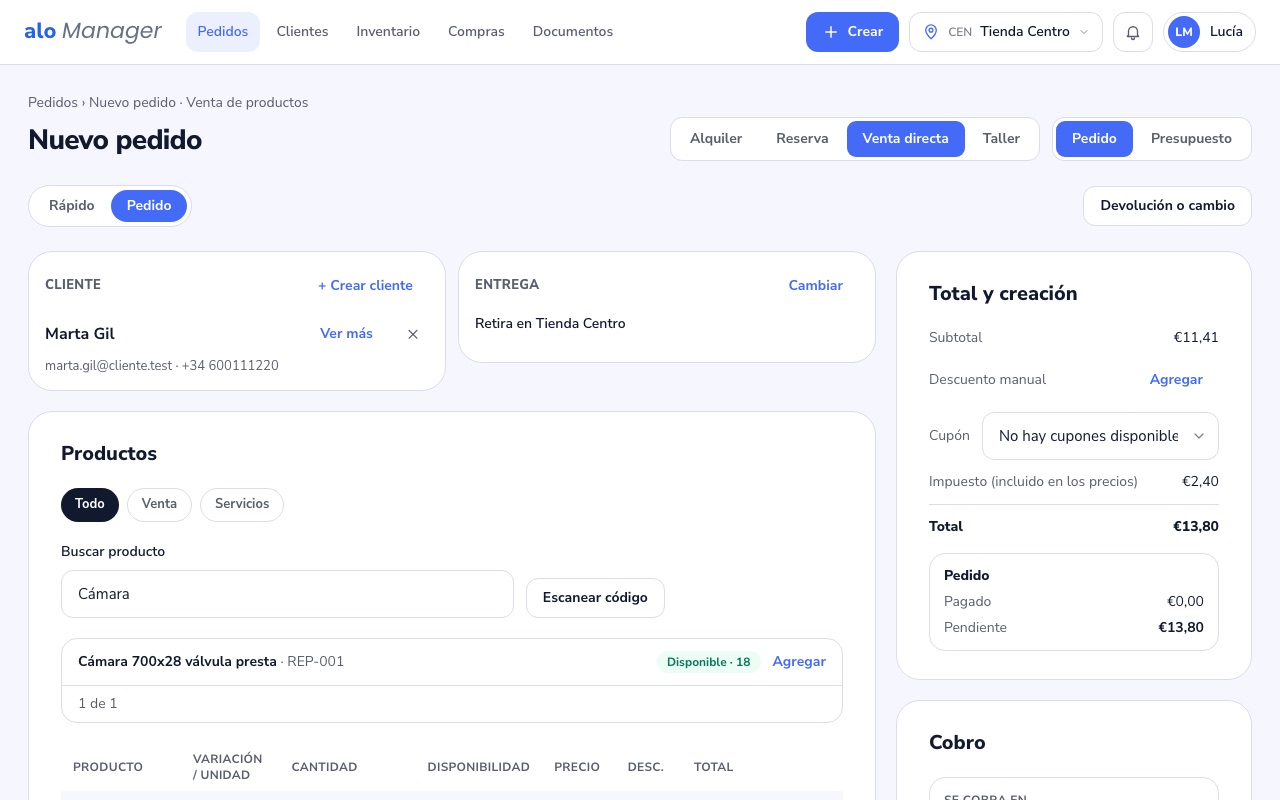Click the Subtotal €11,41 value
This screenshot has width=1280, height=800.
pyautogui.click(x=1196, y=338)
